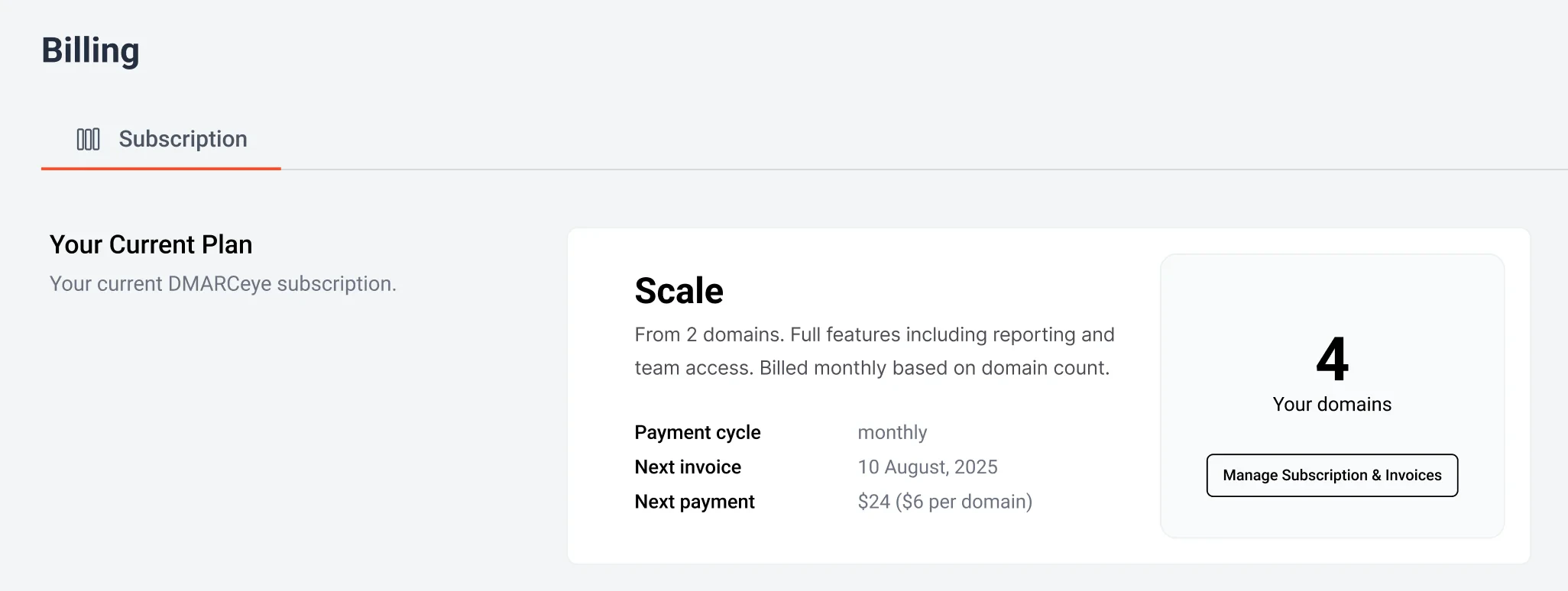The image size is (1568, 591).
Task: Click the 10 August, 2025 invoice date
Action: pyautogui.click(x=927, y=467)
